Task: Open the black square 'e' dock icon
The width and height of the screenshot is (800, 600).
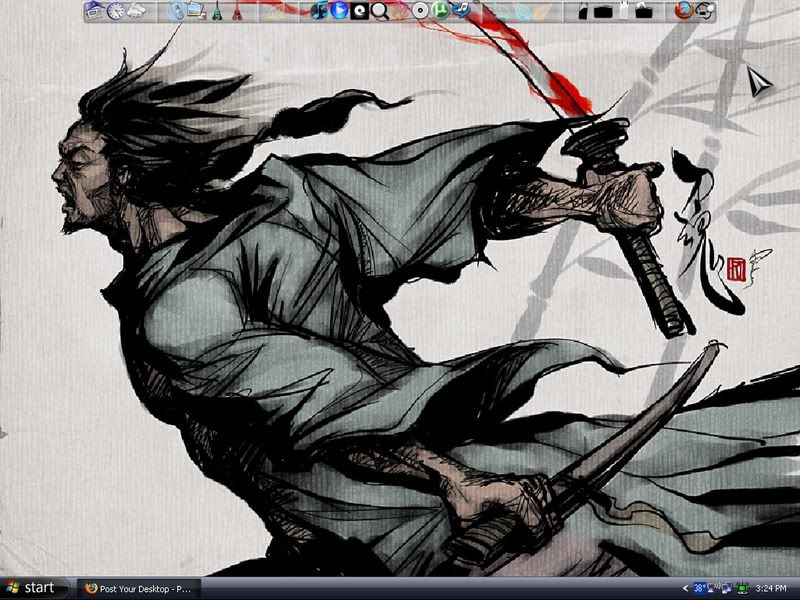Action: tap(360, 11)
